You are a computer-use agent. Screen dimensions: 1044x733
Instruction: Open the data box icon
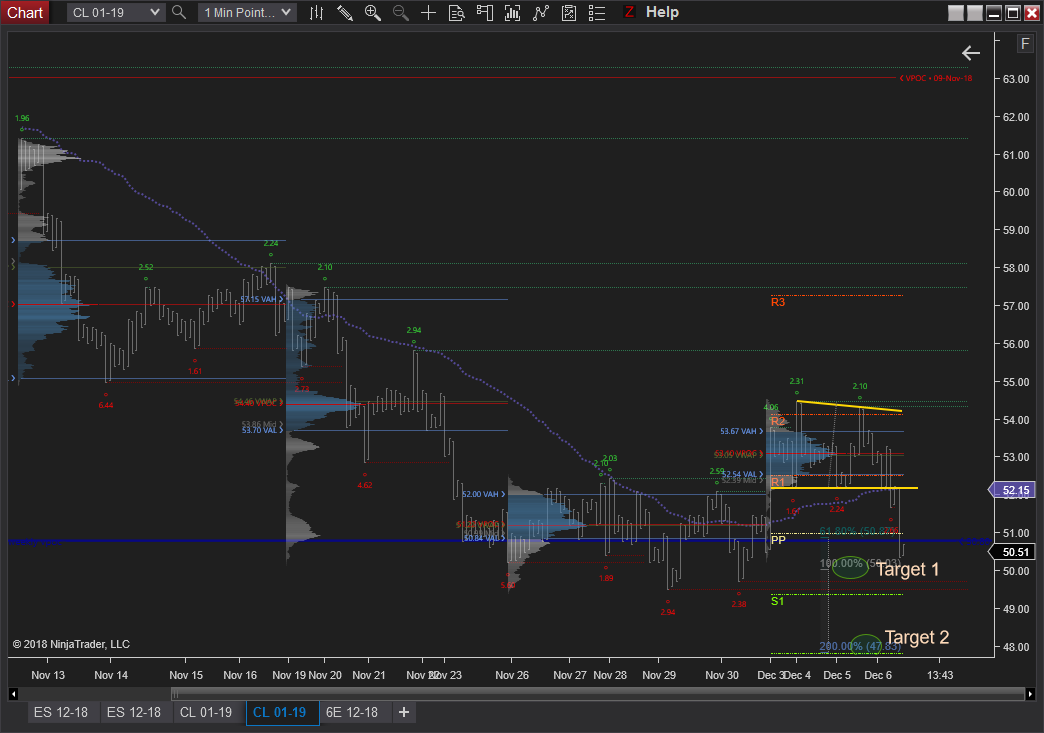457,13
